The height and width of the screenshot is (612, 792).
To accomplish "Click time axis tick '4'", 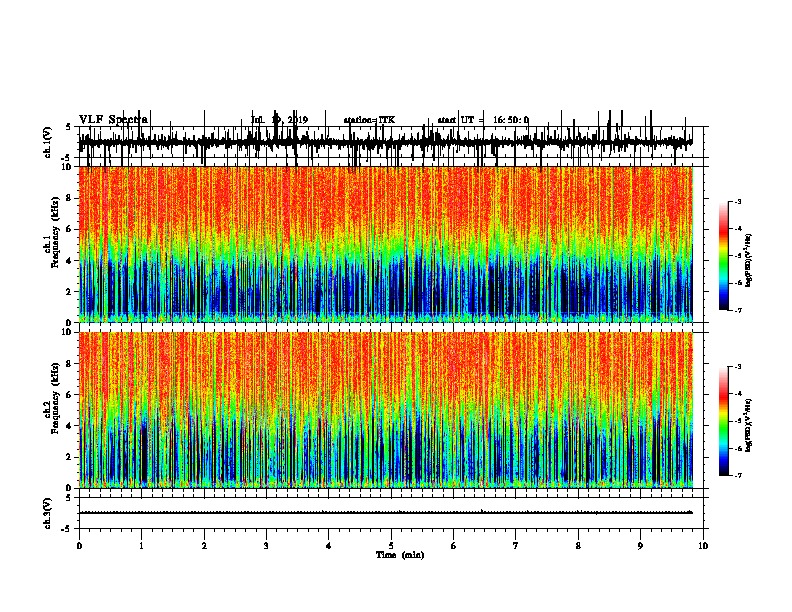I will pos(328,546).
